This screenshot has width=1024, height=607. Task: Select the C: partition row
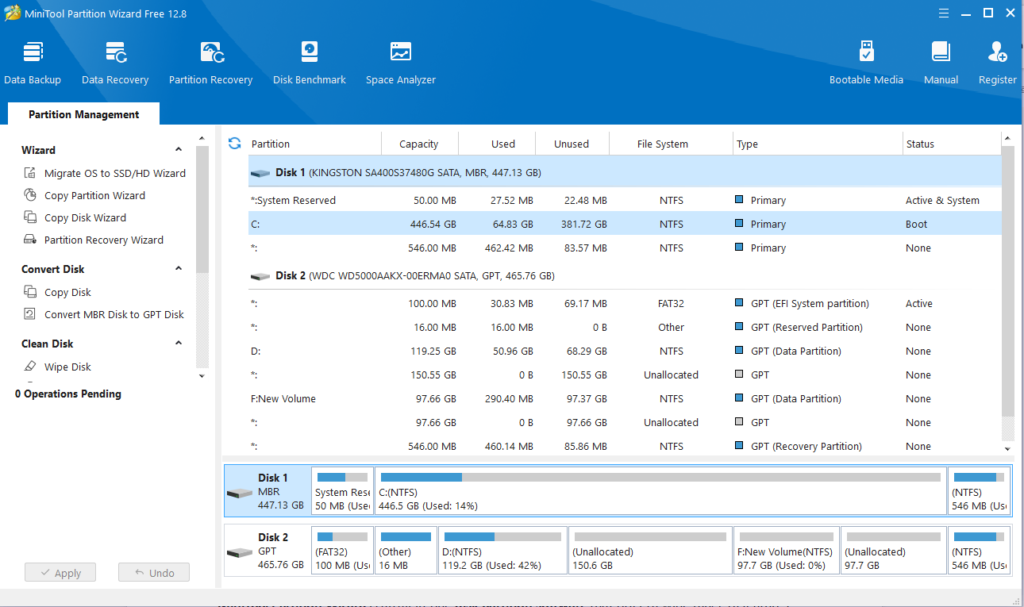pyautogui.click(x=624, y=224)
